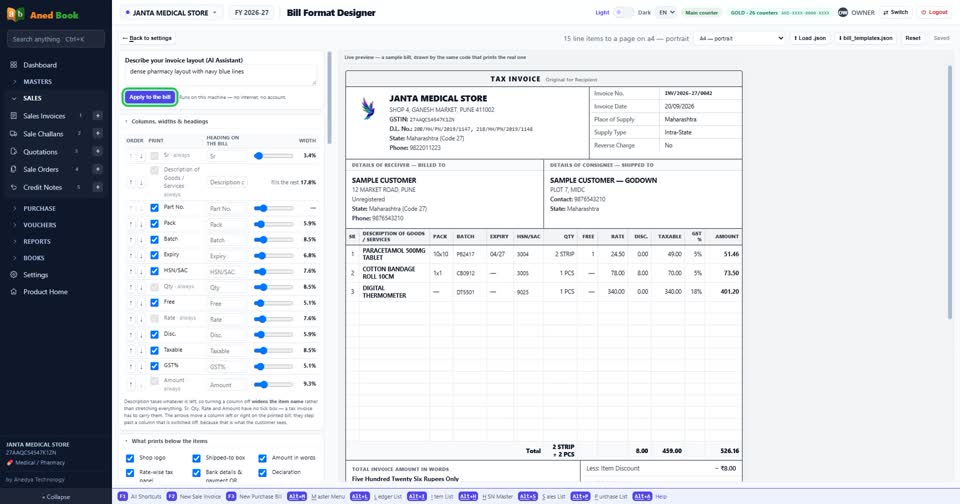Viewport: 960px width, 504px height.
Task: Click the Sale Challans truck icon
Action: click(13, 134)
